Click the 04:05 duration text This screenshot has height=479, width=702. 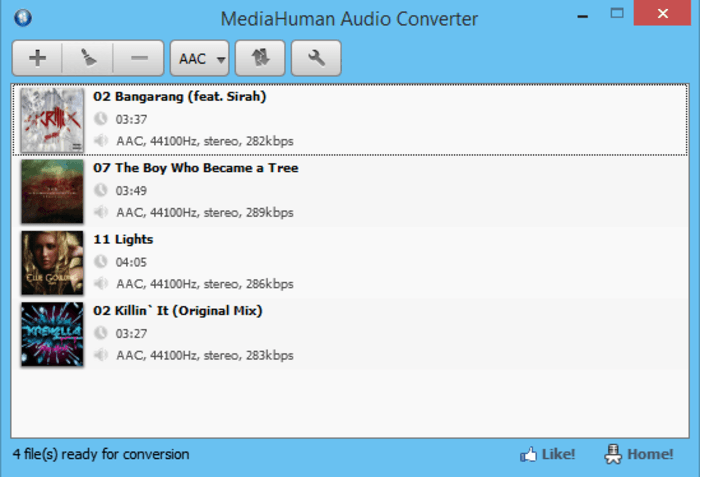[x=131, y=262]
